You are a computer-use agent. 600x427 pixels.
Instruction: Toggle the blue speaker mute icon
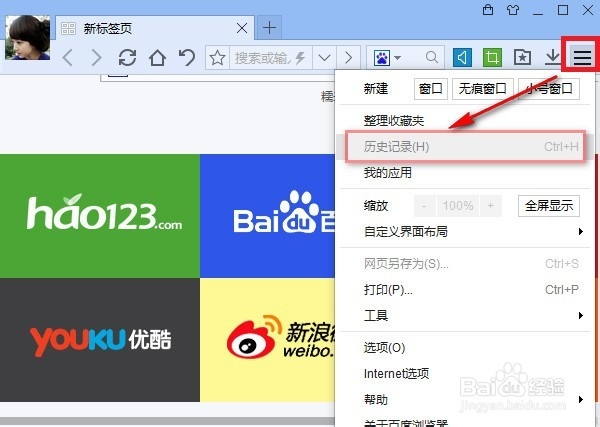point(462,58)
